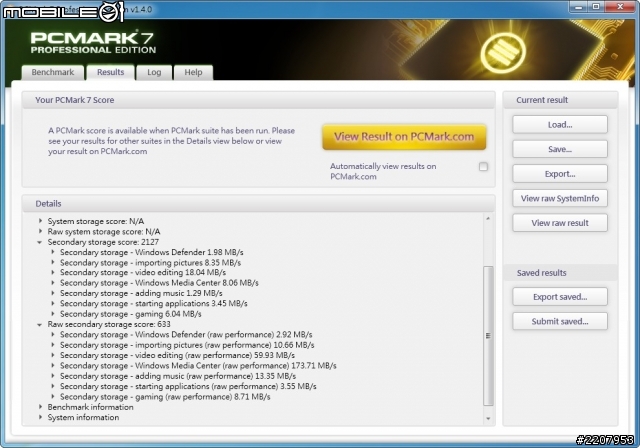Viewport: 640px width, 448px height.
Task: Select 'Raw secondary storage score: 633' text
Action: [x=109, y=324]
